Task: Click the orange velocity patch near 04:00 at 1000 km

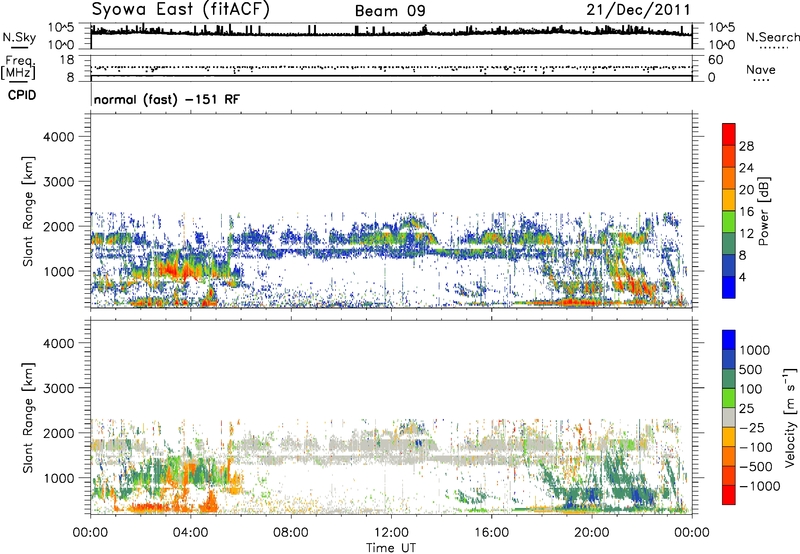Action: (x=190, y=472)
